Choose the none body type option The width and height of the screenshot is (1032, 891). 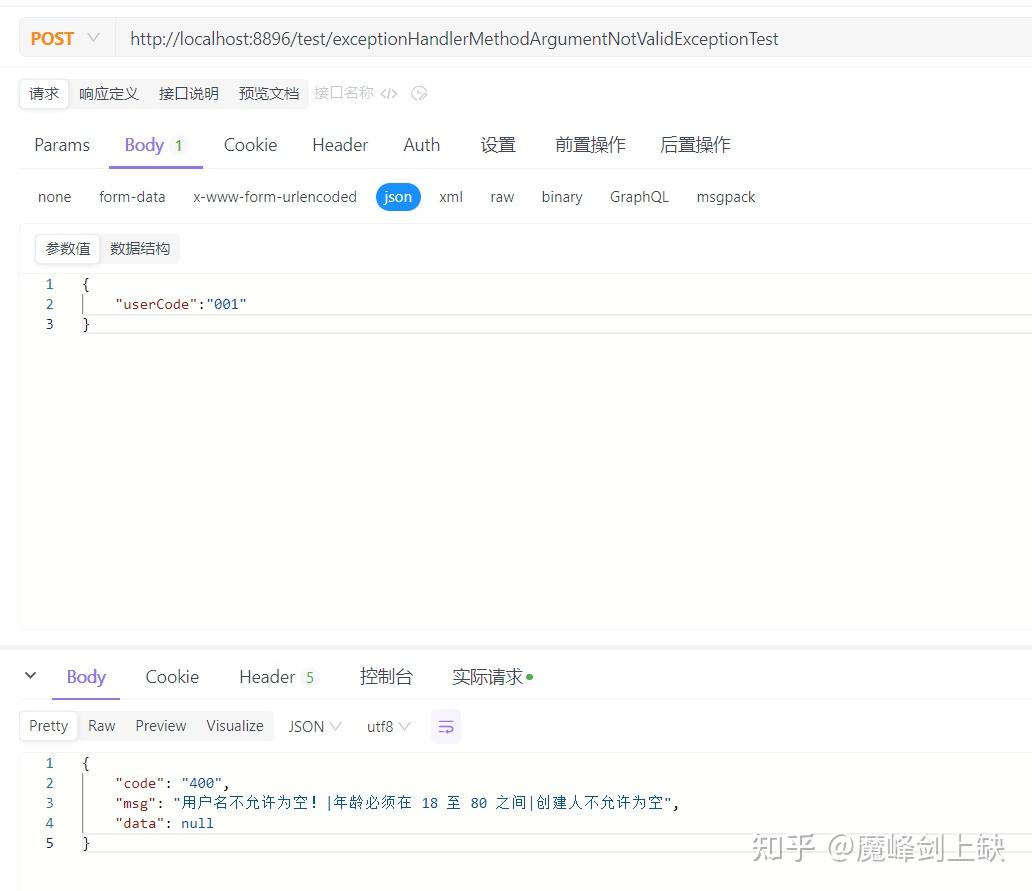54,197
